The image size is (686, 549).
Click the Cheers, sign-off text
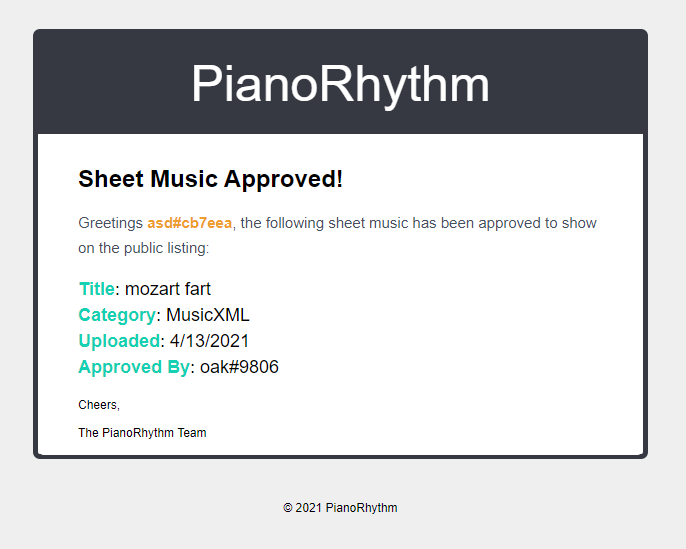tap(99, 405)
